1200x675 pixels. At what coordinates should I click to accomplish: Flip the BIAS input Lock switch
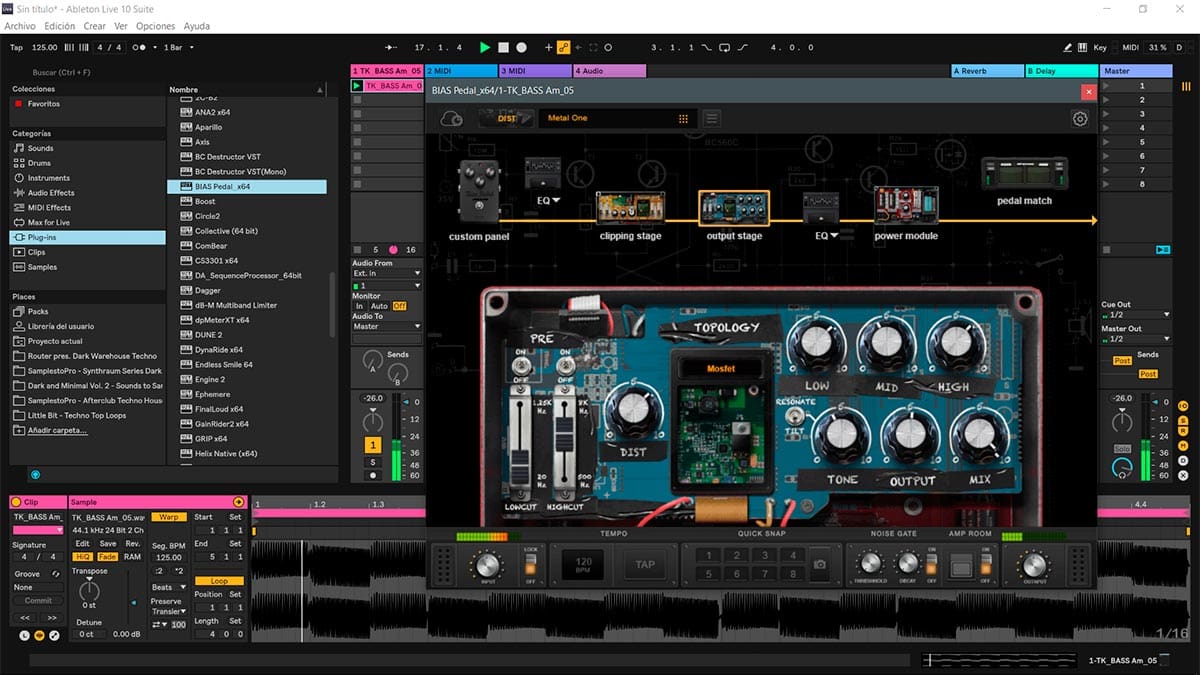pos(531,566)
